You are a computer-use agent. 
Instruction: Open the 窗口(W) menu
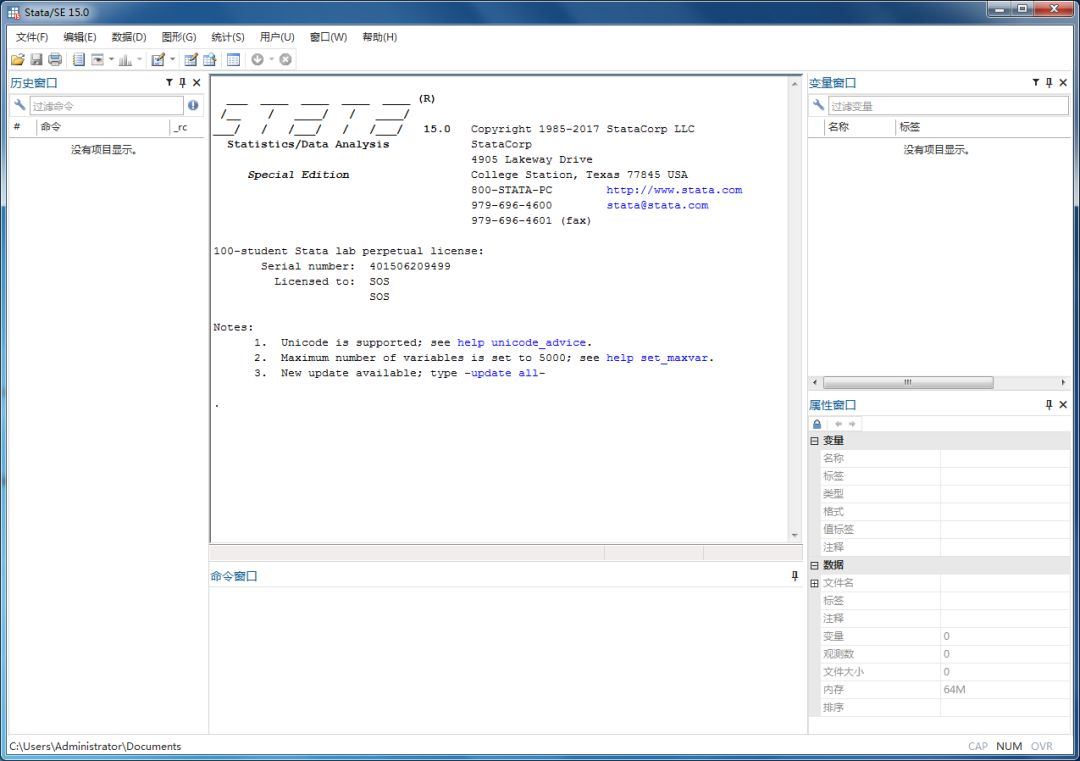328,37
